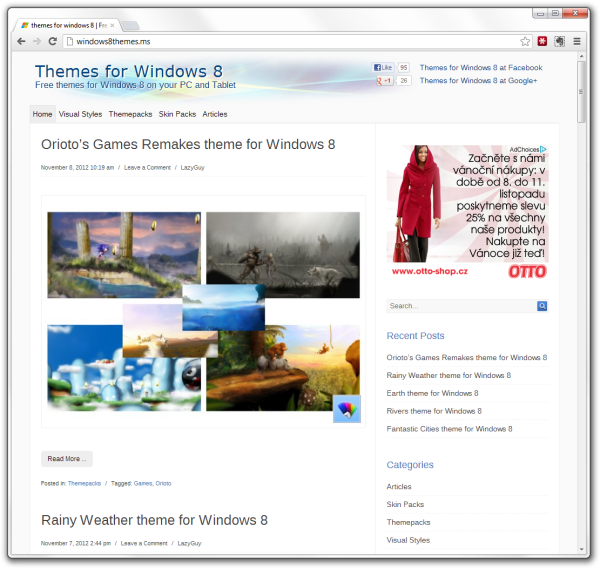This screenshot has height=568, width=600.
Task: Open the Visual Styles menu item
Action: point(80,114)
